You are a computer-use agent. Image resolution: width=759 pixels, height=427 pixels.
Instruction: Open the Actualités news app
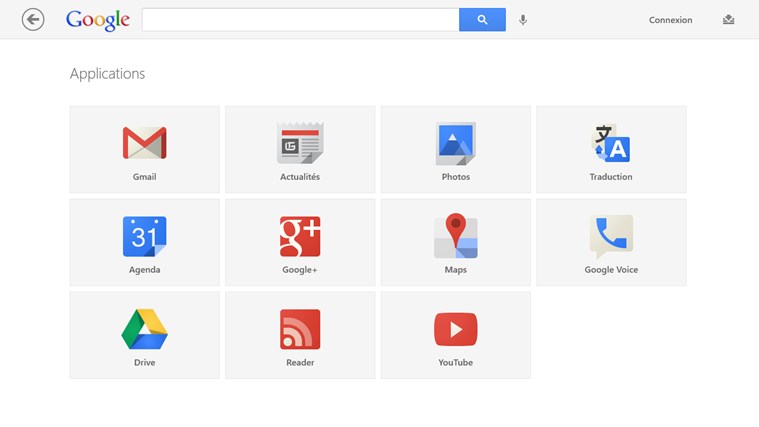pyautogui.click(x=300, y=150)
